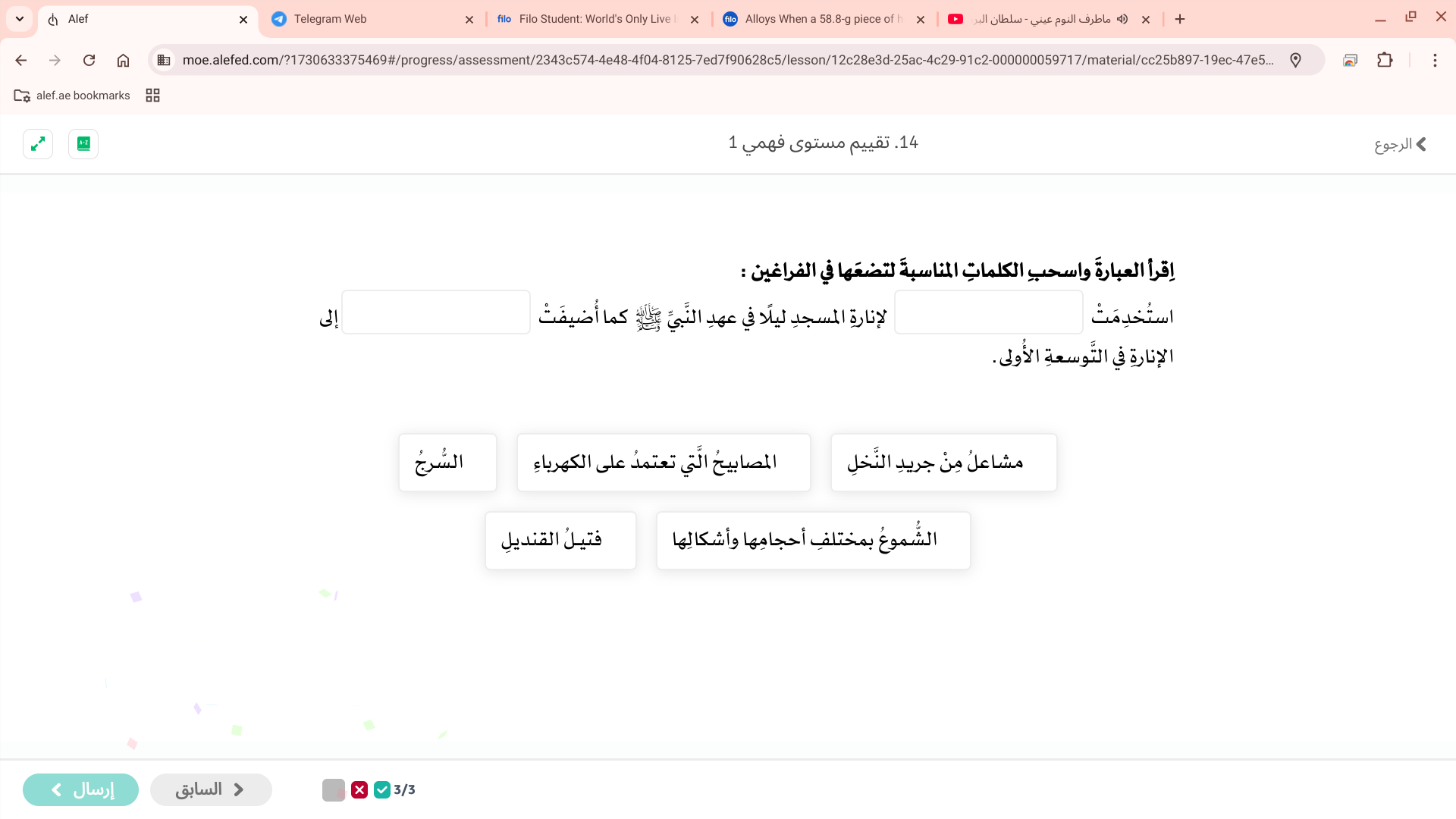Click الرجوع back chevron link

coord(1400,144)
